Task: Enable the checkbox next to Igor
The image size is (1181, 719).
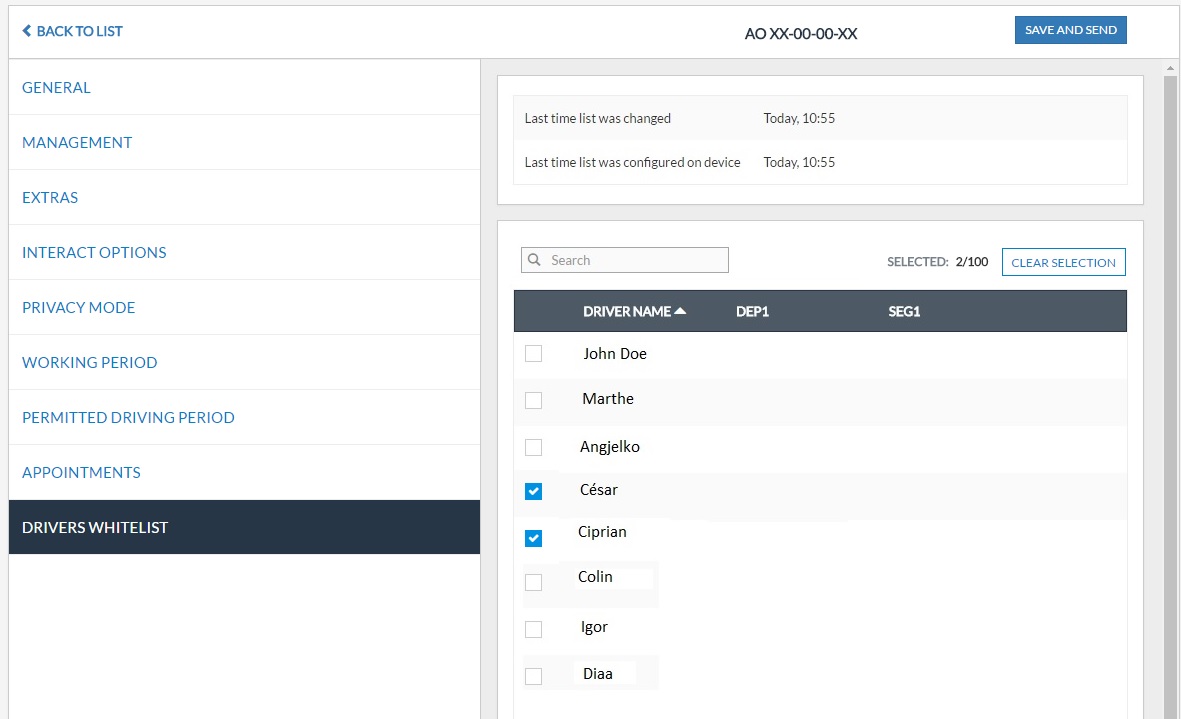Action: point(534,629)
